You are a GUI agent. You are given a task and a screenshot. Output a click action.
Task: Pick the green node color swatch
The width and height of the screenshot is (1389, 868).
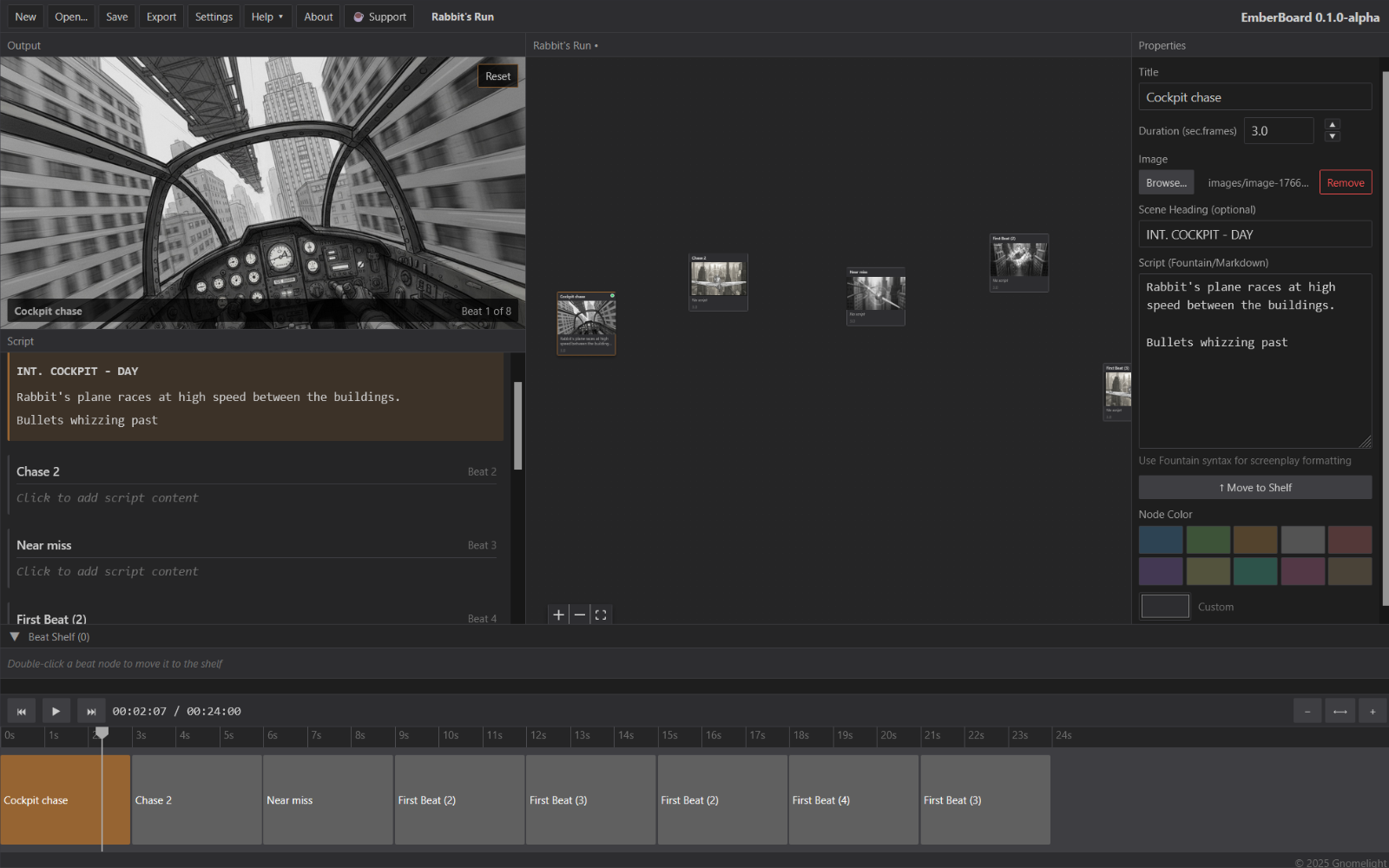coord(1208,539)
